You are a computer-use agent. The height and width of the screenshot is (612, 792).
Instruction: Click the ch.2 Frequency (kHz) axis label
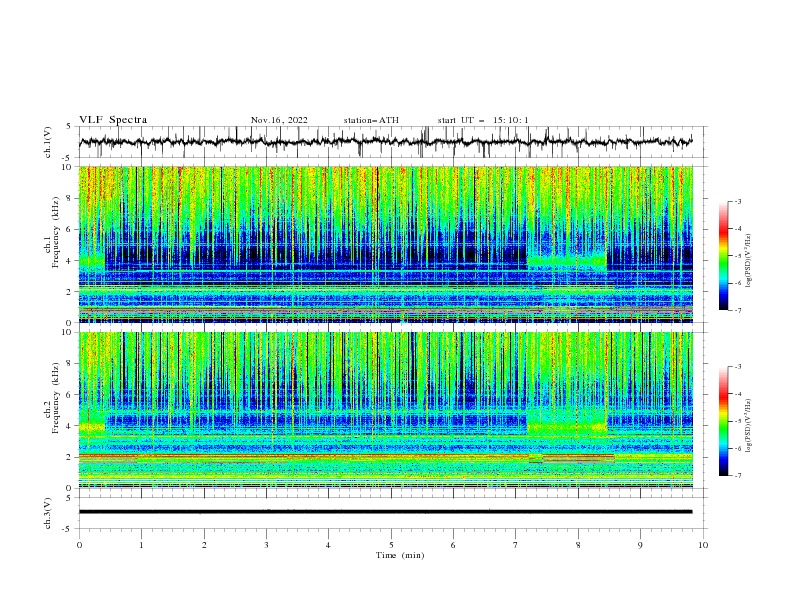pos(53,398)
